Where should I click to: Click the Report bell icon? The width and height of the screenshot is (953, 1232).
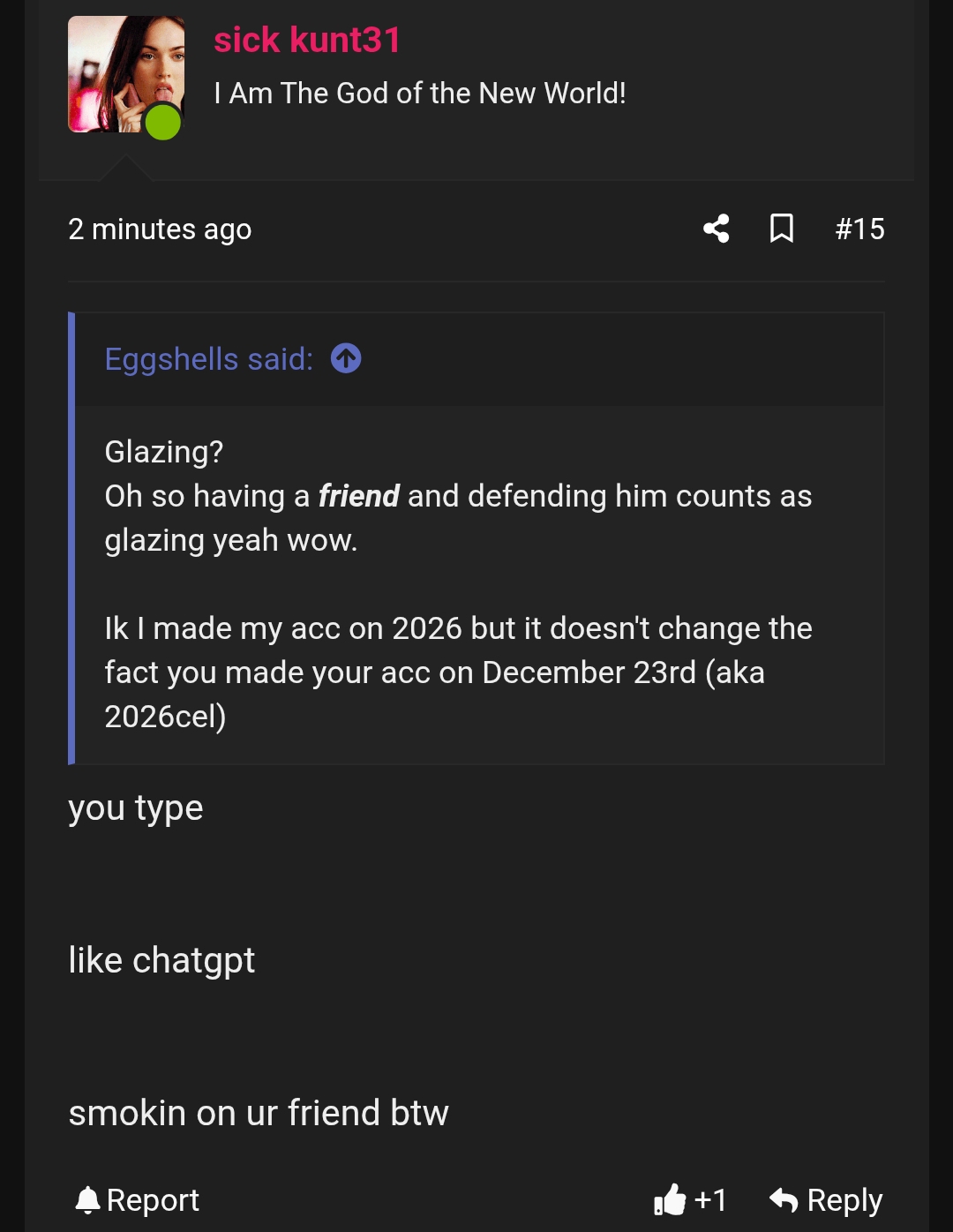tap(88, 1200)
